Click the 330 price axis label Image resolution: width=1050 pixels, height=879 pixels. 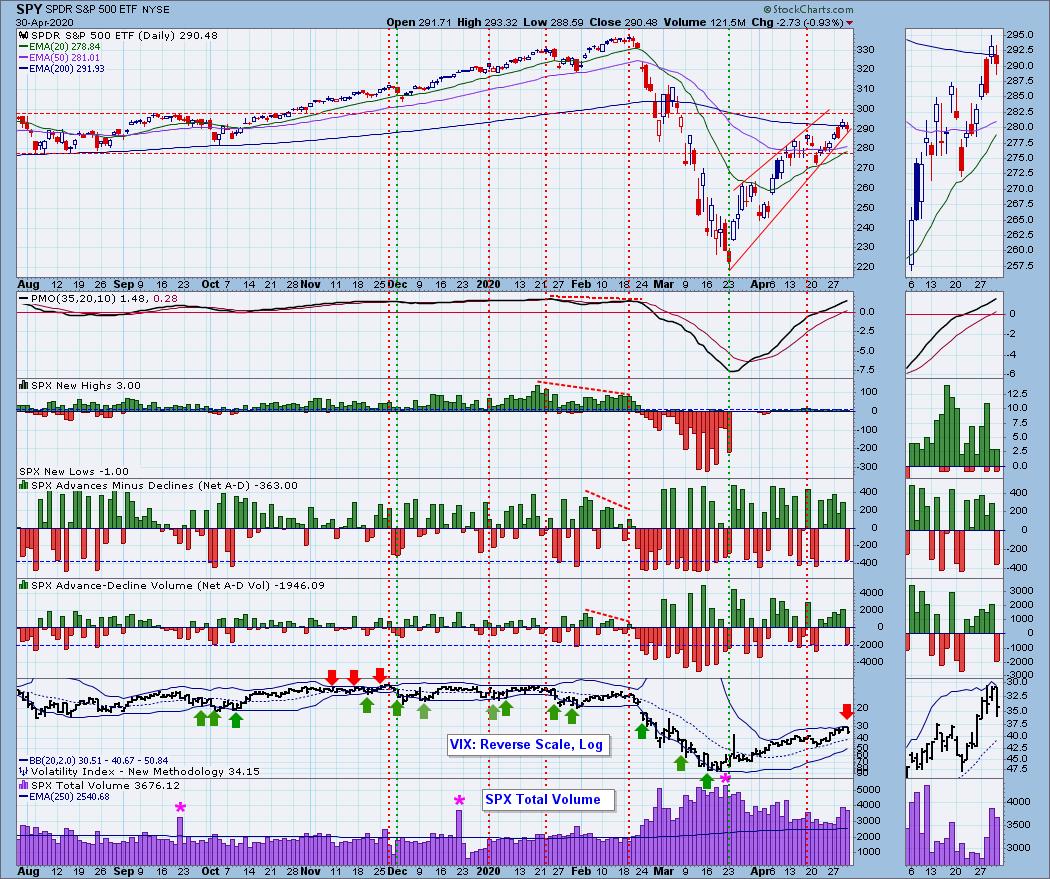tap(866, 50)
